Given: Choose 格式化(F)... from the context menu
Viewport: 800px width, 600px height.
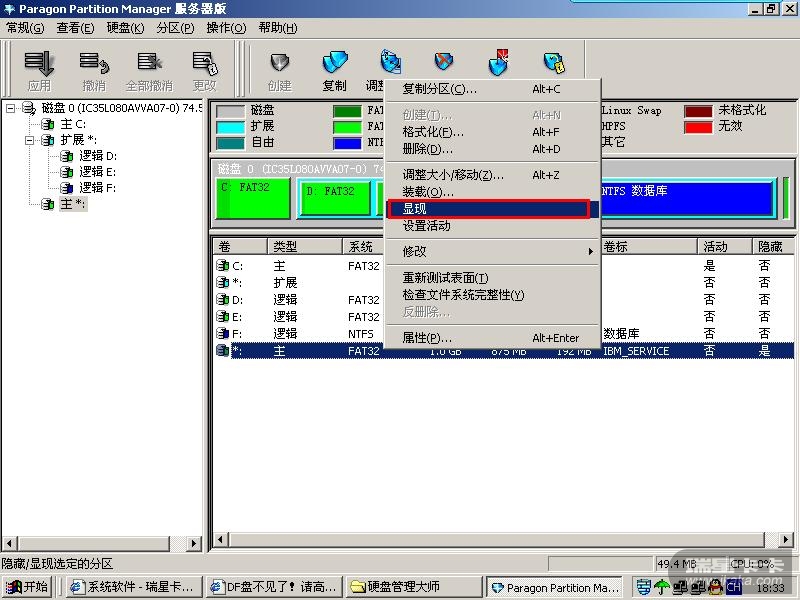Looking at the screenshot, I should point(433,132).
